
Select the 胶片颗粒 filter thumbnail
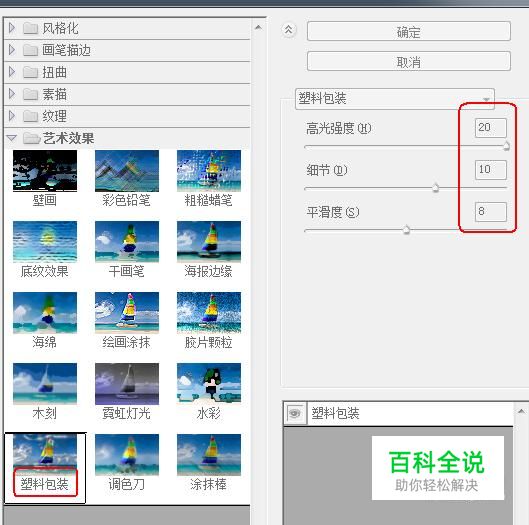(209, 313)
